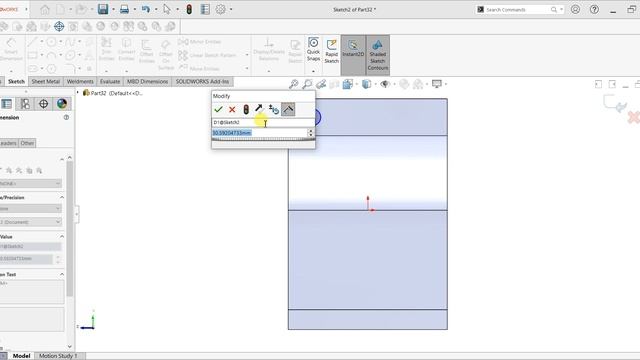Switch to the Sketch tab
This screenshot has height=360, width=640.
16,82
